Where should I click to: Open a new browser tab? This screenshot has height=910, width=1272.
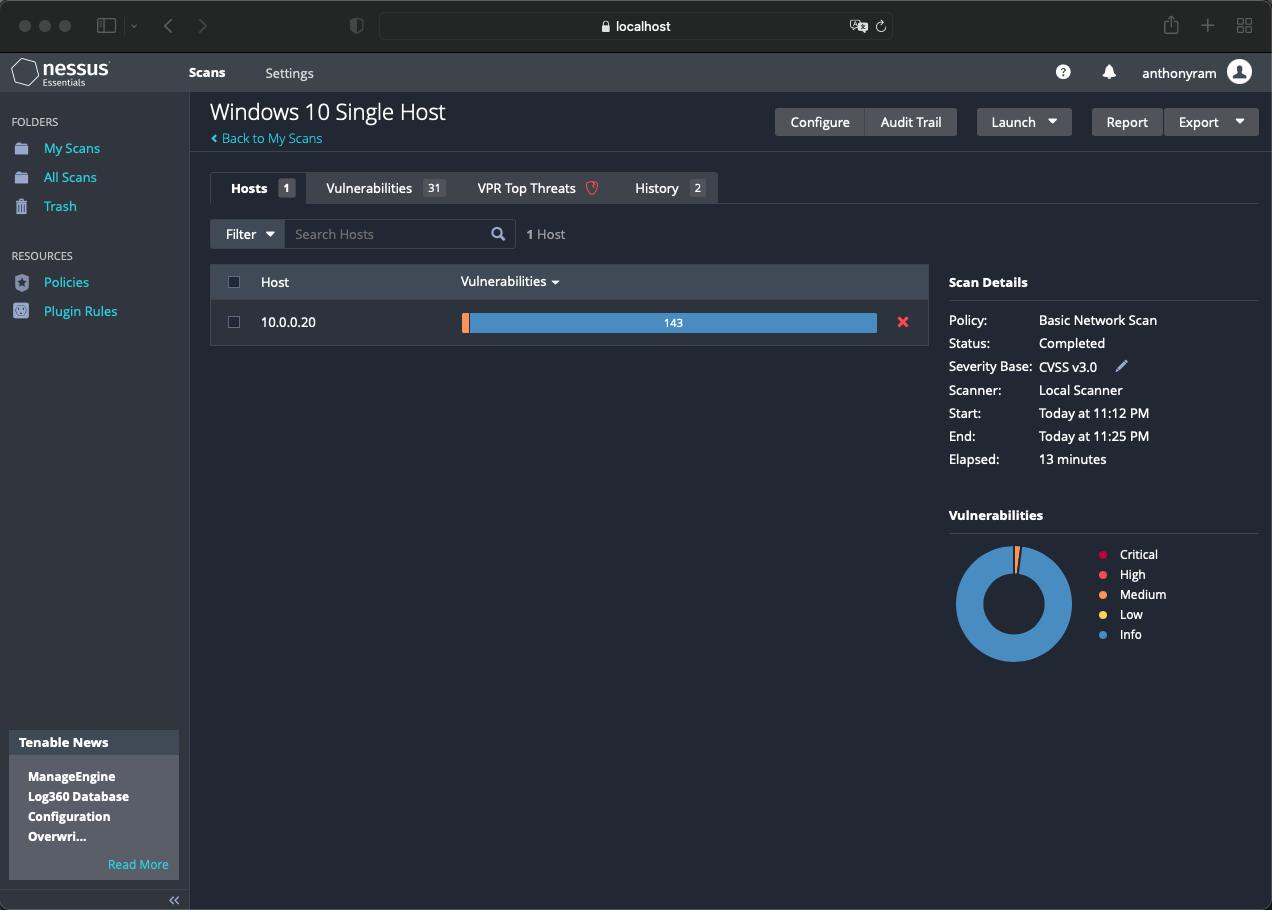(1208, 26)
